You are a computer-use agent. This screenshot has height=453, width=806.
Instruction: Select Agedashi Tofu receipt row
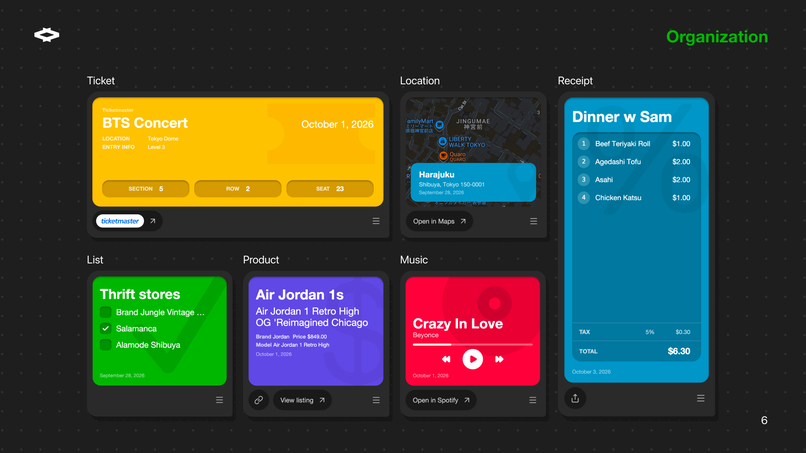(x=636, y=161)
